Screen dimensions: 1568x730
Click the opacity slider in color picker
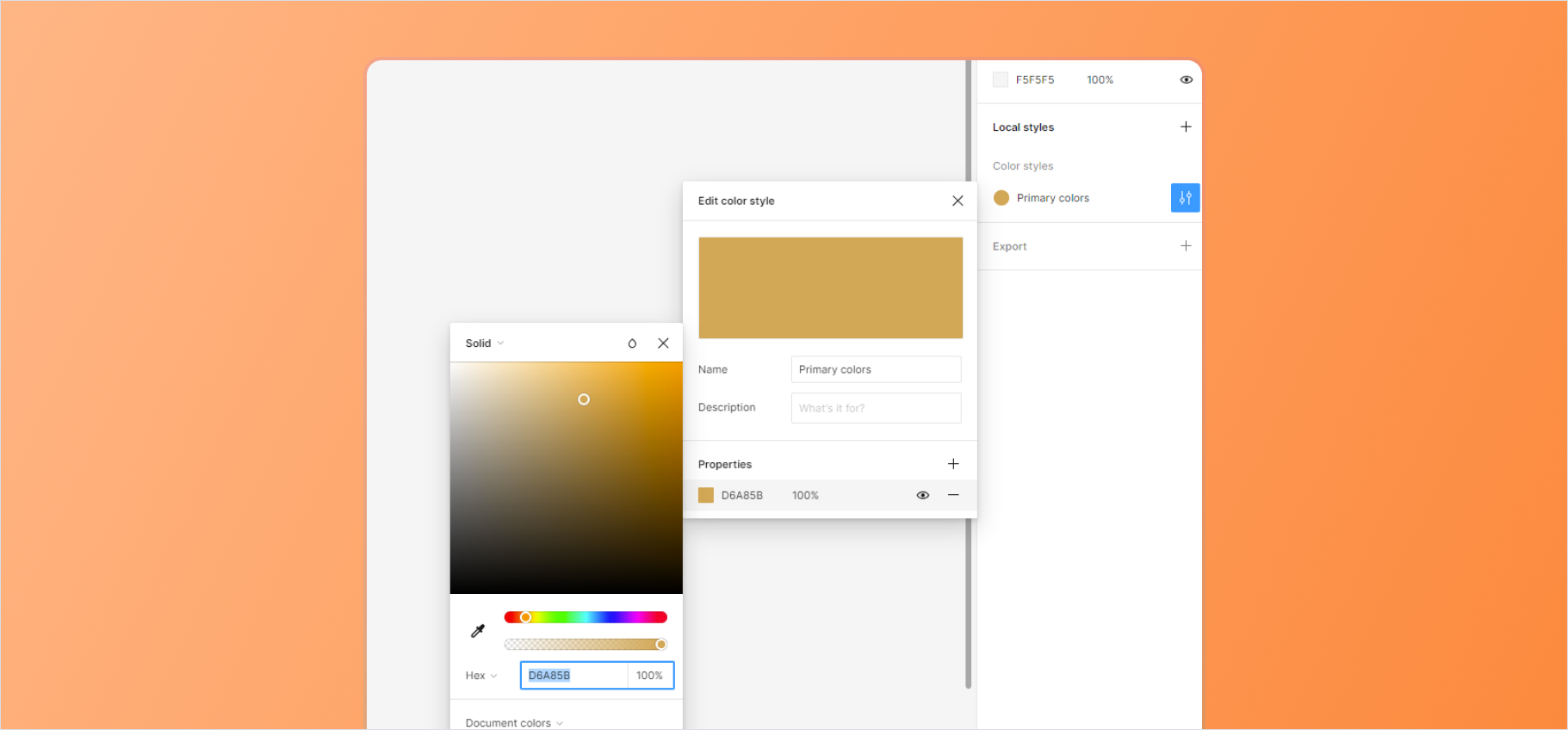(x=586, y=644)
